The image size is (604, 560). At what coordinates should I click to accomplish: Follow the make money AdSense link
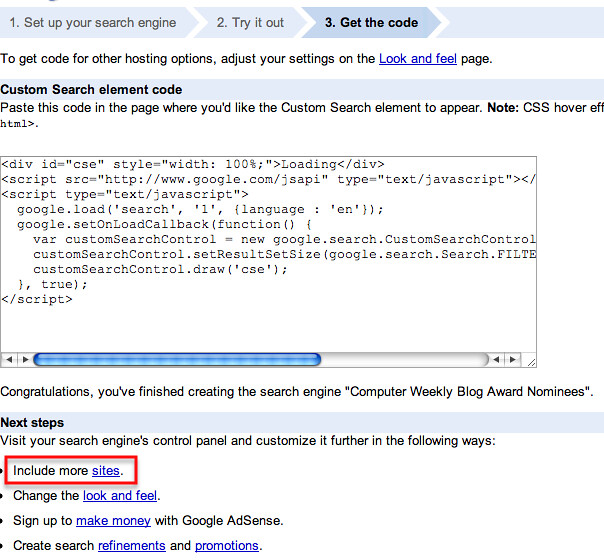(113, 520)
